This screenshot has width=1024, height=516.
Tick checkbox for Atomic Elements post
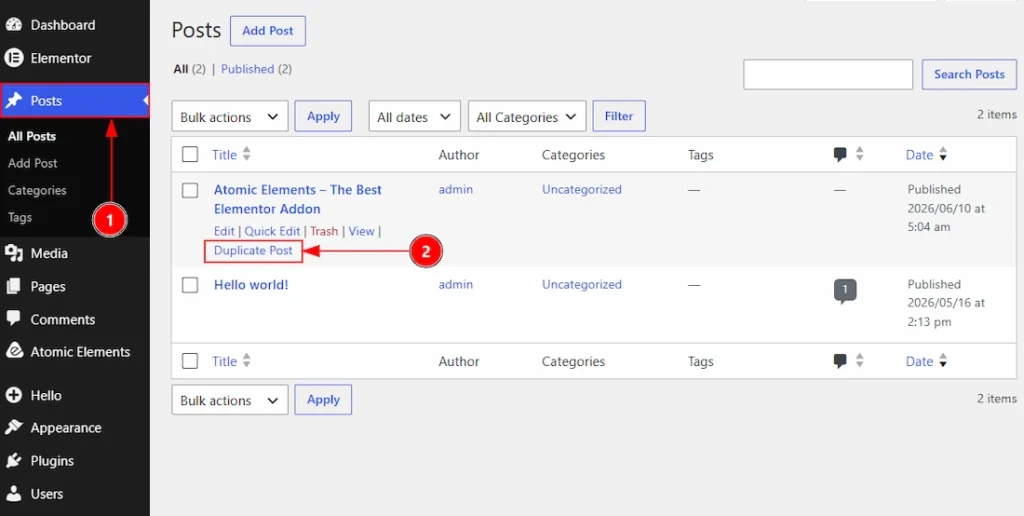click(190, 190)
